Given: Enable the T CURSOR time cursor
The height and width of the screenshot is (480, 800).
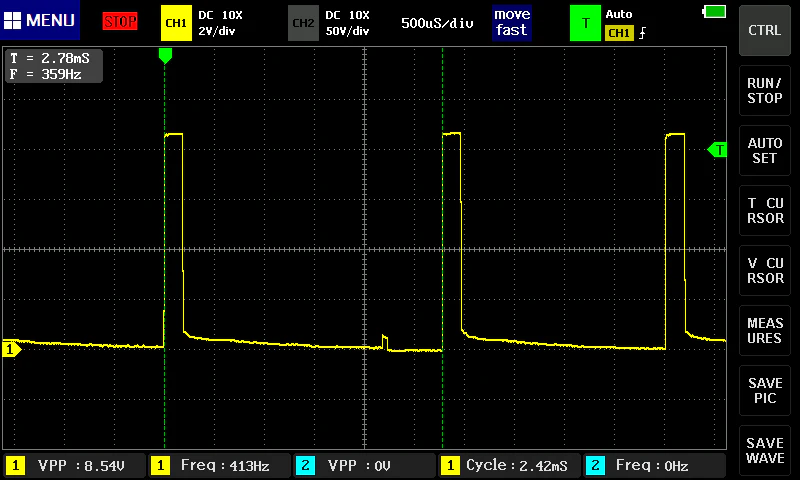Looking at the screenshot, I should [764, 211].
